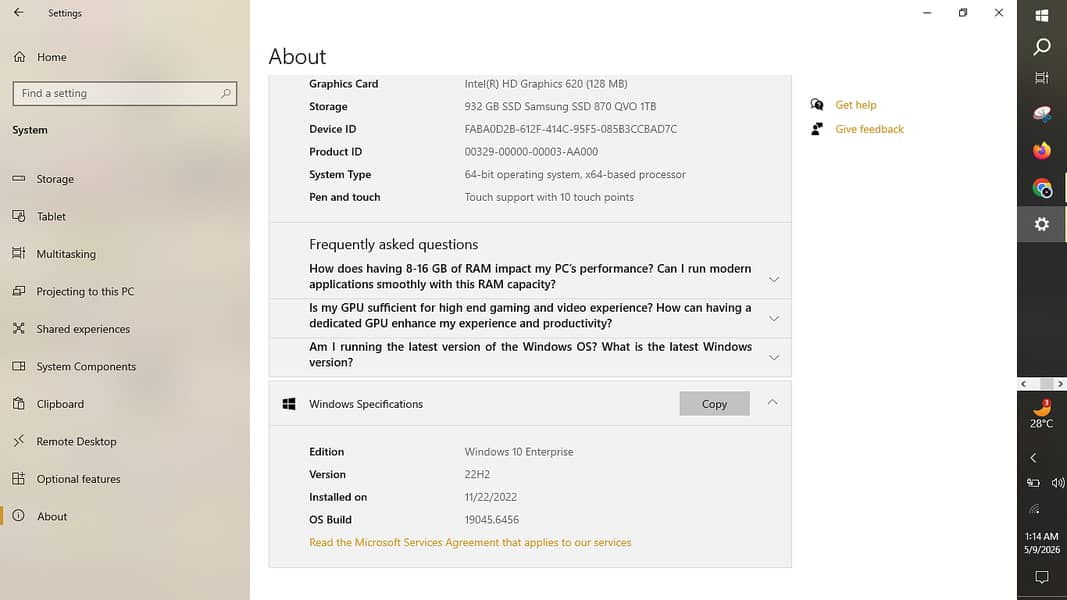Screen dimensions: 1067x600
Task: Click the Clipboard sidebar icon
Action: coord(18,403)
